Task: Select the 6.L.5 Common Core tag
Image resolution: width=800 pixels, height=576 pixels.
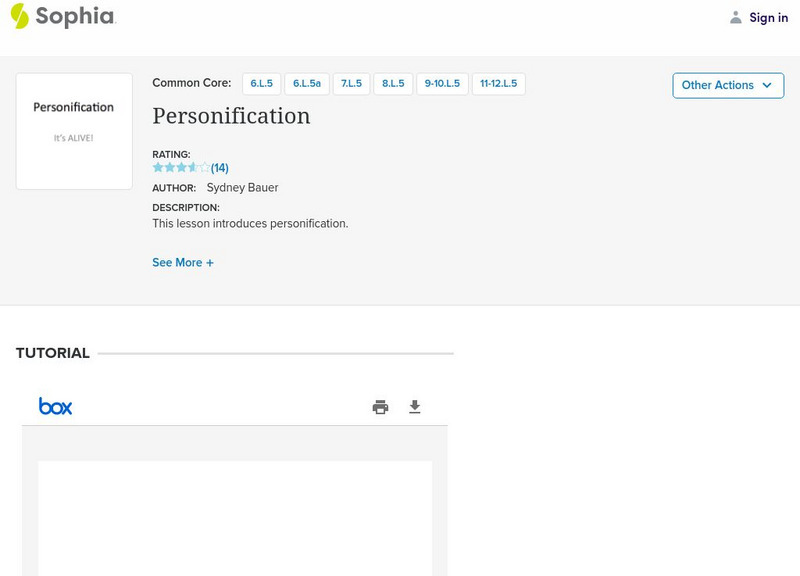Action: click(x=262, y=84)
